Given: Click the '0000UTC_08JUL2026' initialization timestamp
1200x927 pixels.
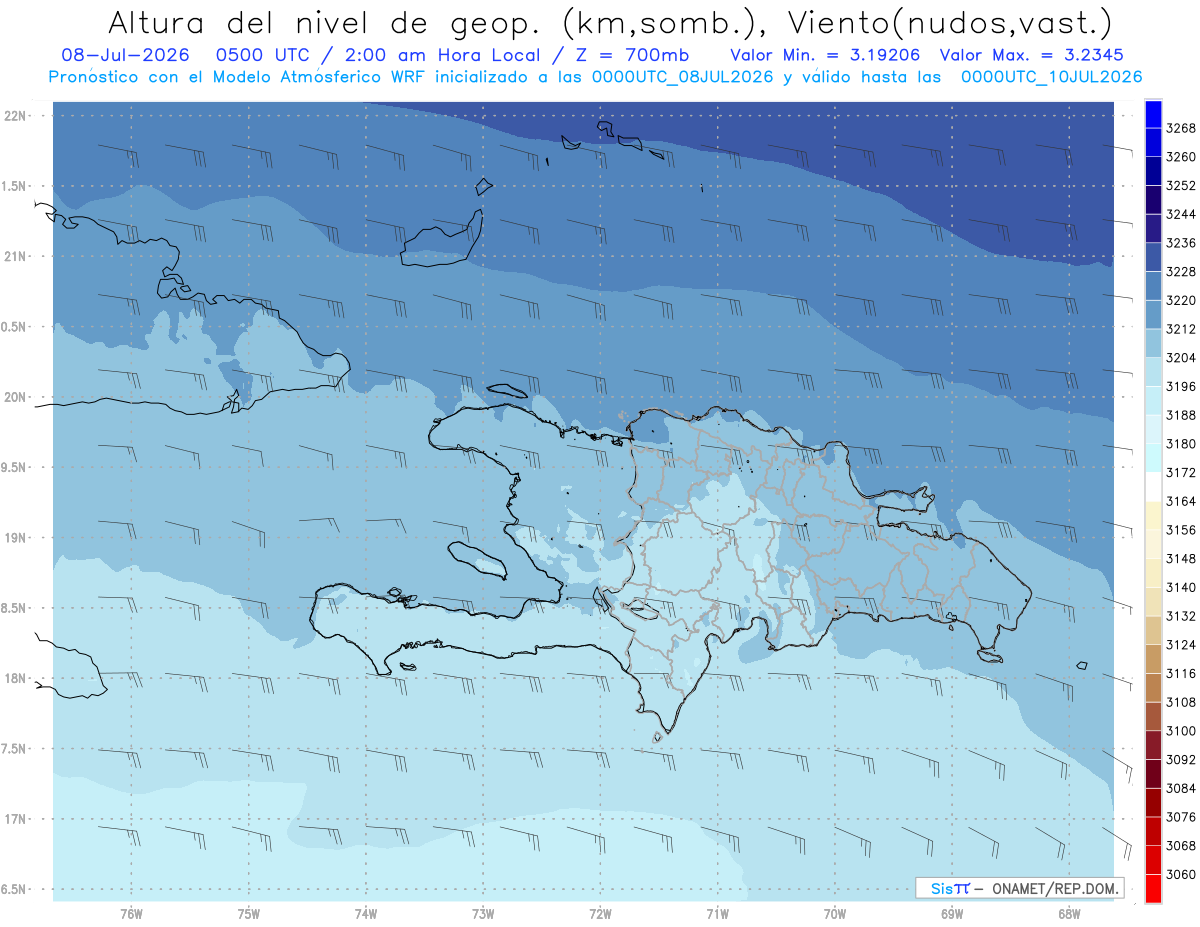Looking at the screenshot, I should [x=683, y=76].
